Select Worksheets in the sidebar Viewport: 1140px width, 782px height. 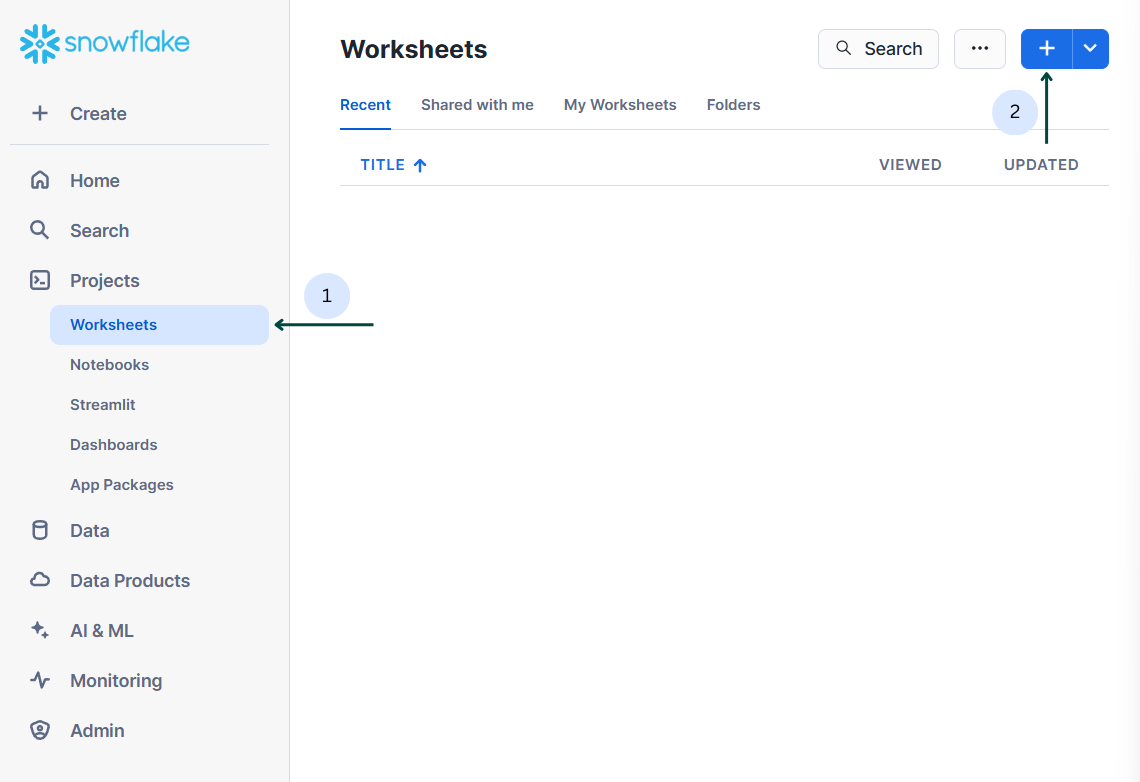[x=159, y=325]
